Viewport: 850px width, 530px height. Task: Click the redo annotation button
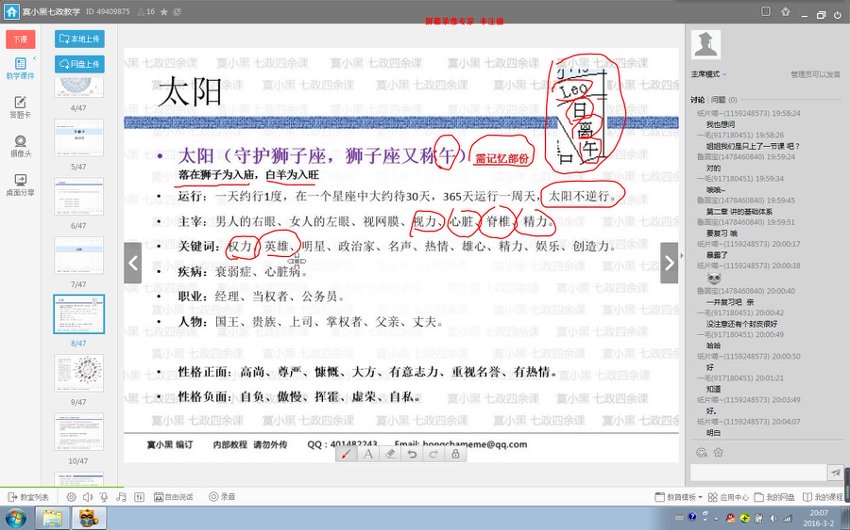coord(434,454)
